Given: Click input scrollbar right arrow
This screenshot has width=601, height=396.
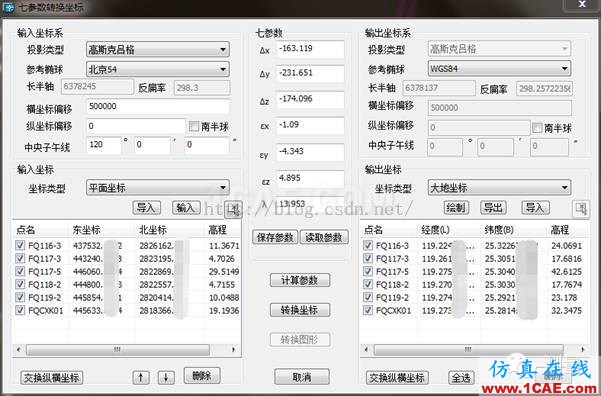Looking at the screenshot, I should tap(234, 350).
